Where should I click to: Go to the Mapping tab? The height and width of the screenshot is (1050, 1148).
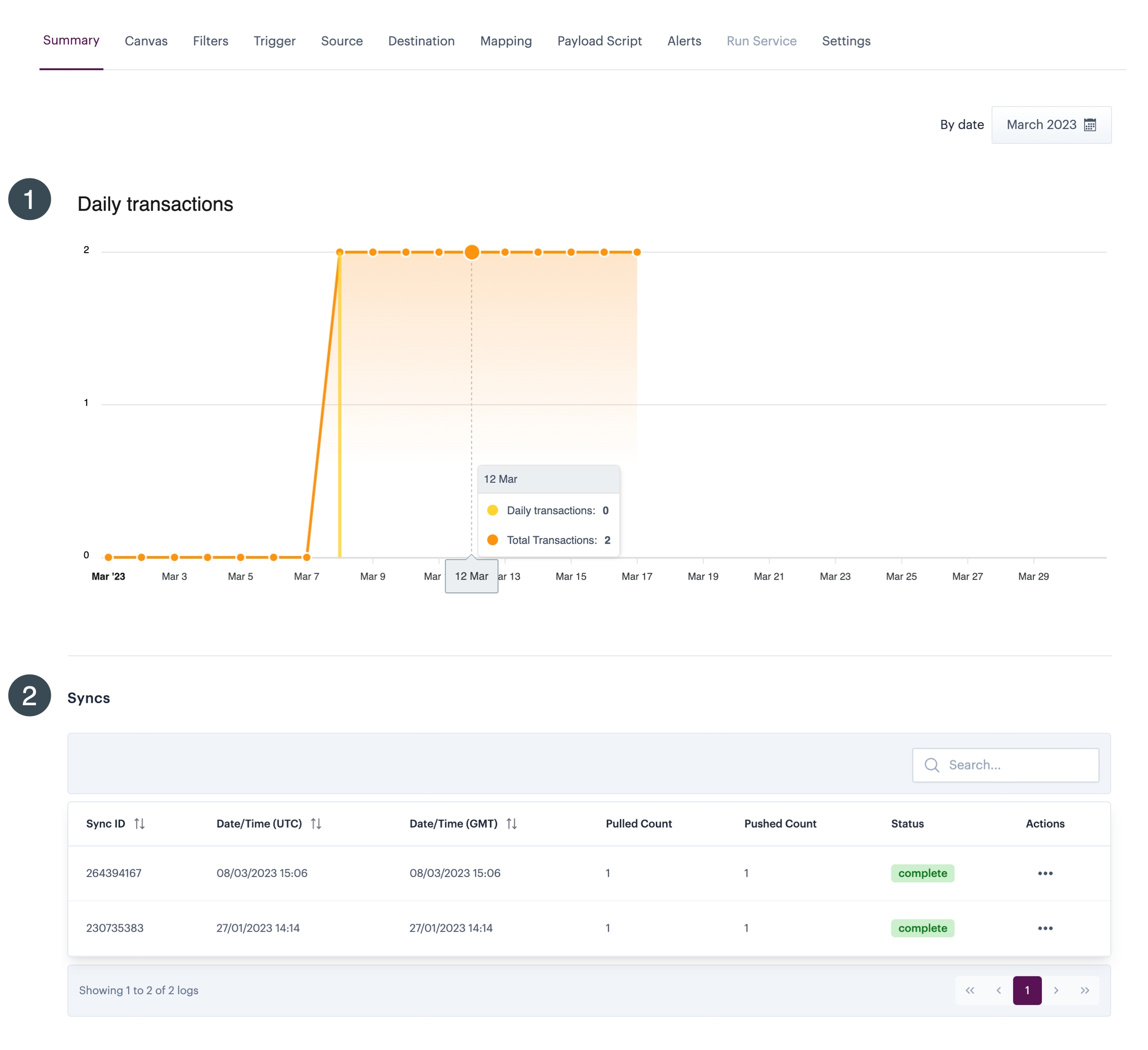pos(506,41)
